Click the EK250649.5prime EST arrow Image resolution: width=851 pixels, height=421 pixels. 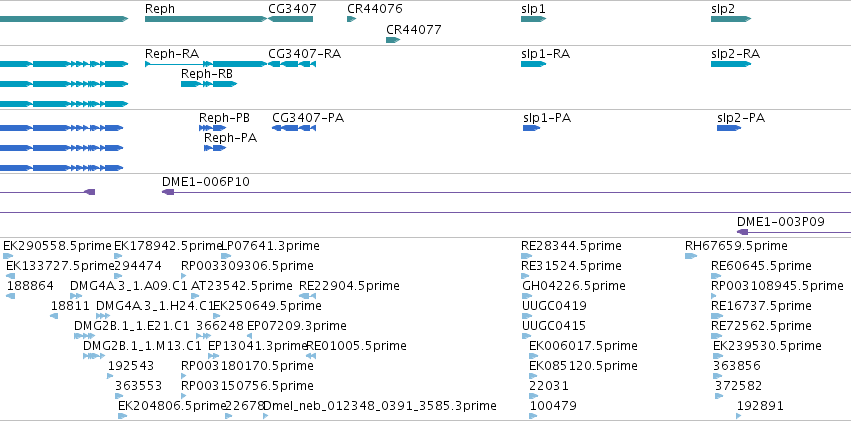pos(215,316)
